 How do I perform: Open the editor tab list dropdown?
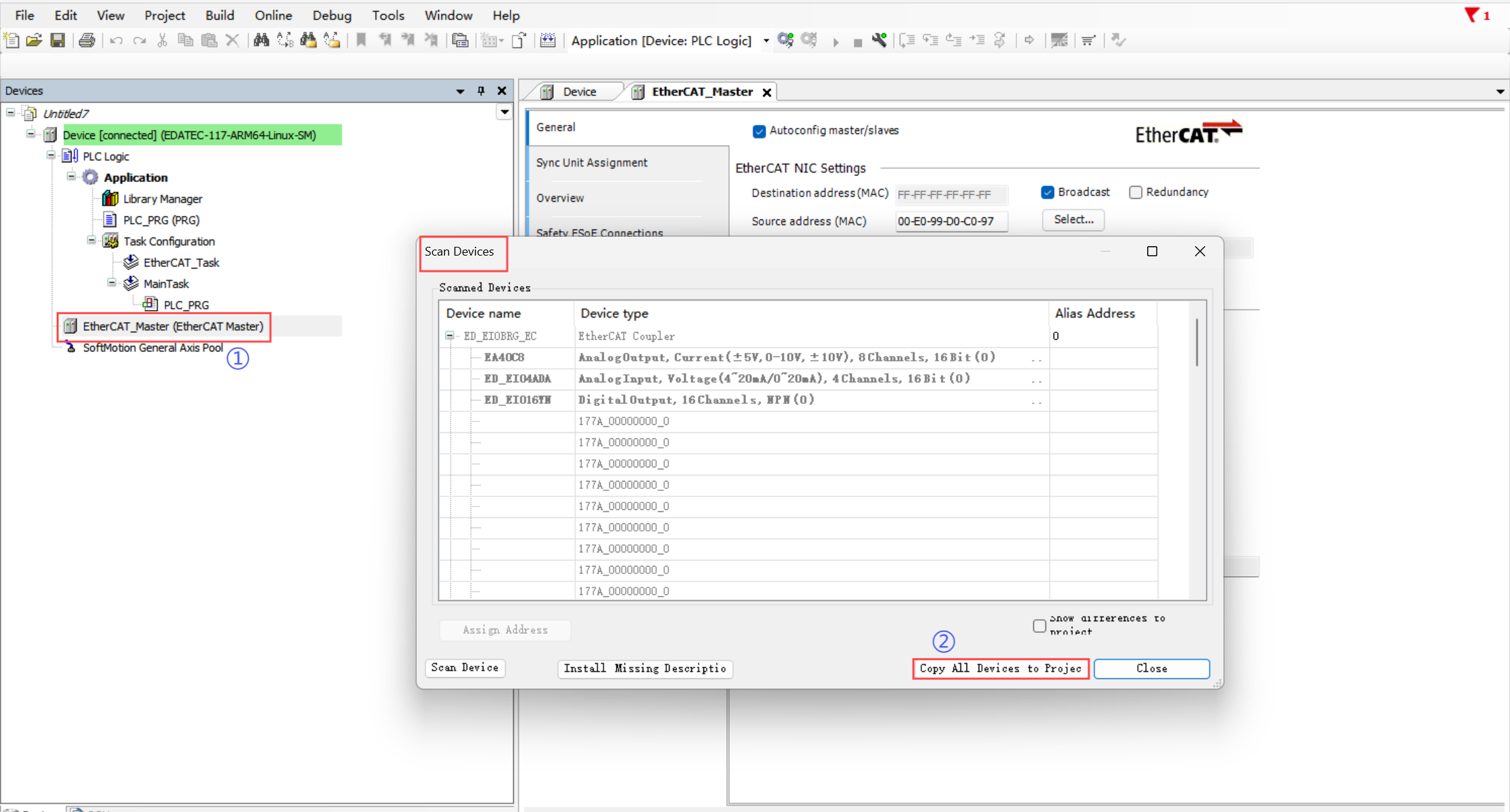(1501, 92)
